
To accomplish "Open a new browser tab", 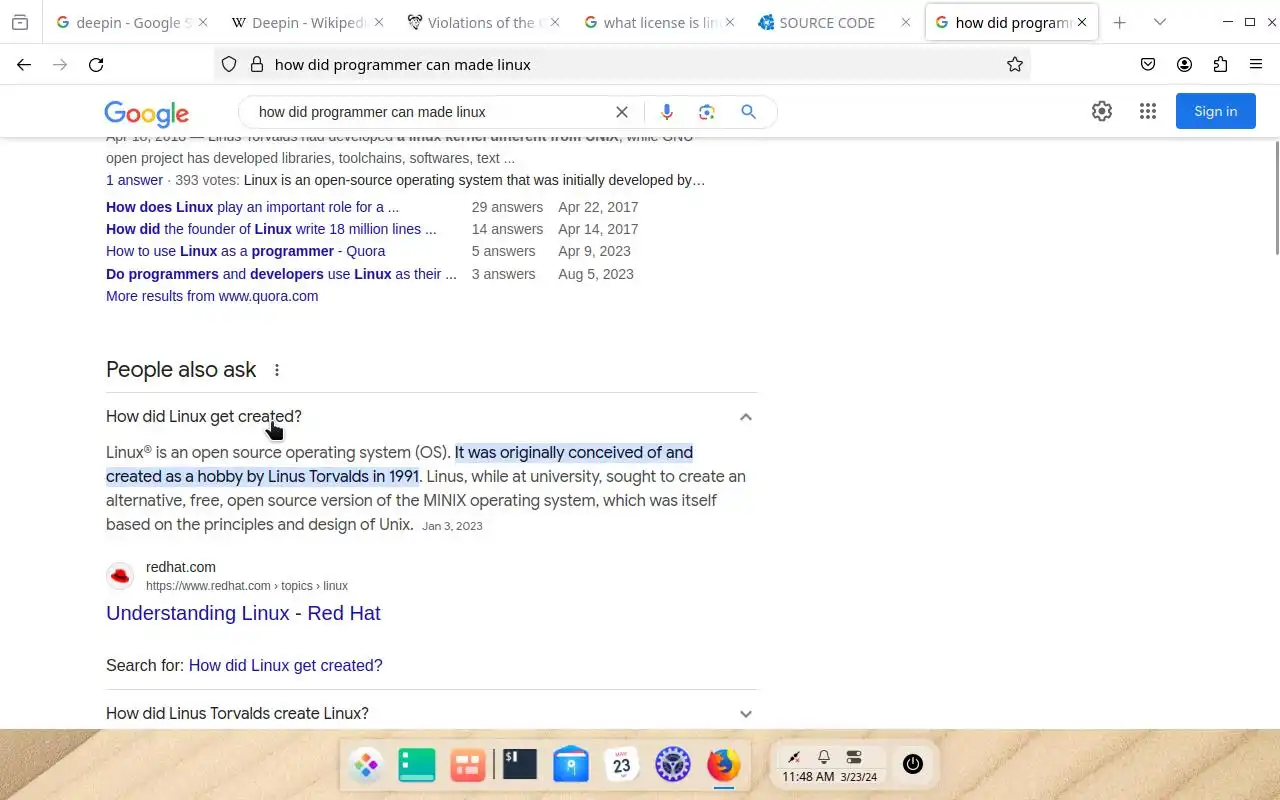I will (1120, 22).
